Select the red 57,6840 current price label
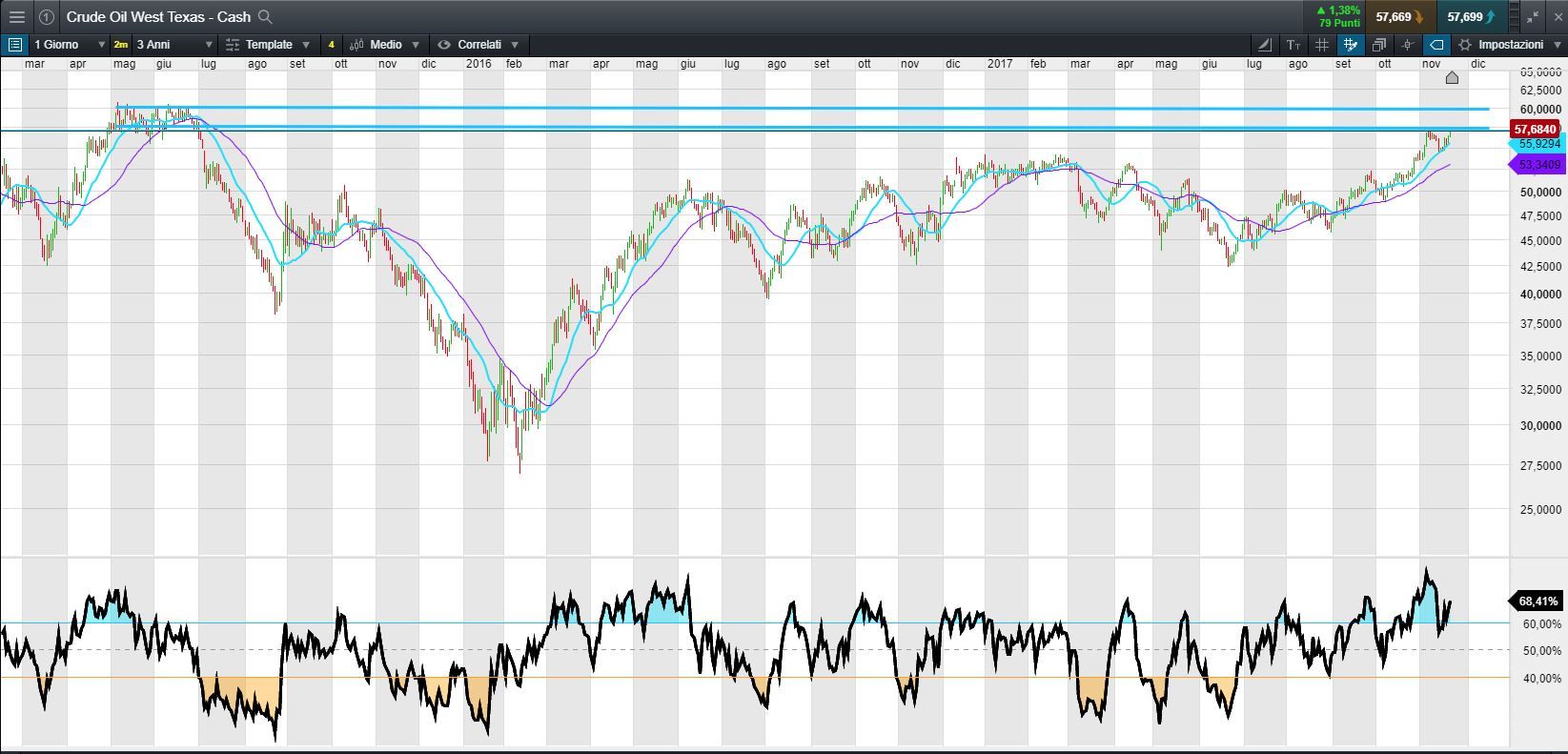Screen dimensions: 1568x754 click(x=1536, y=129)
